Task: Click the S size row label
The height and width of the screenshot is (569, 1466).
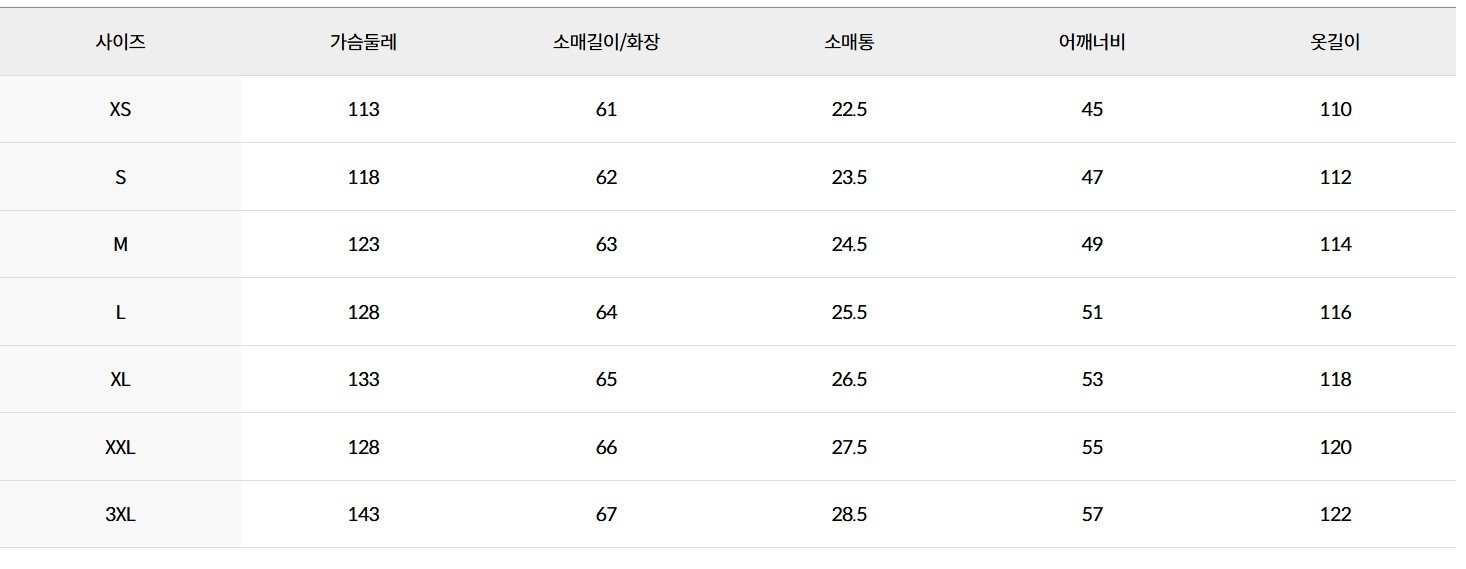Action: (x=120, y=177)
